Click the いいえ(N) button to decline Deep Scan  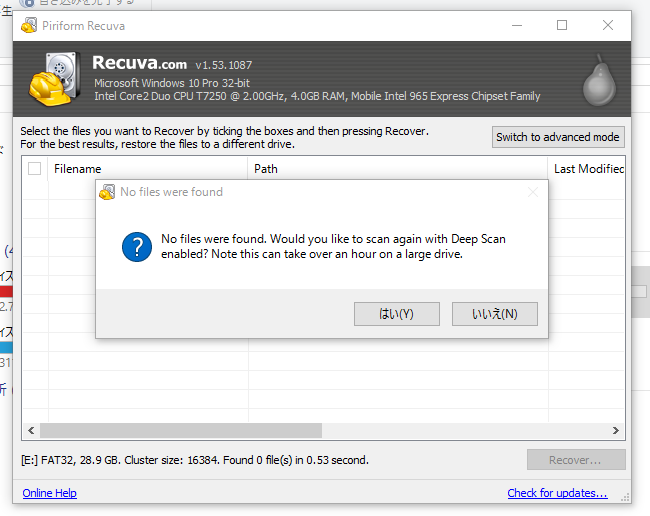coord(495,314)
